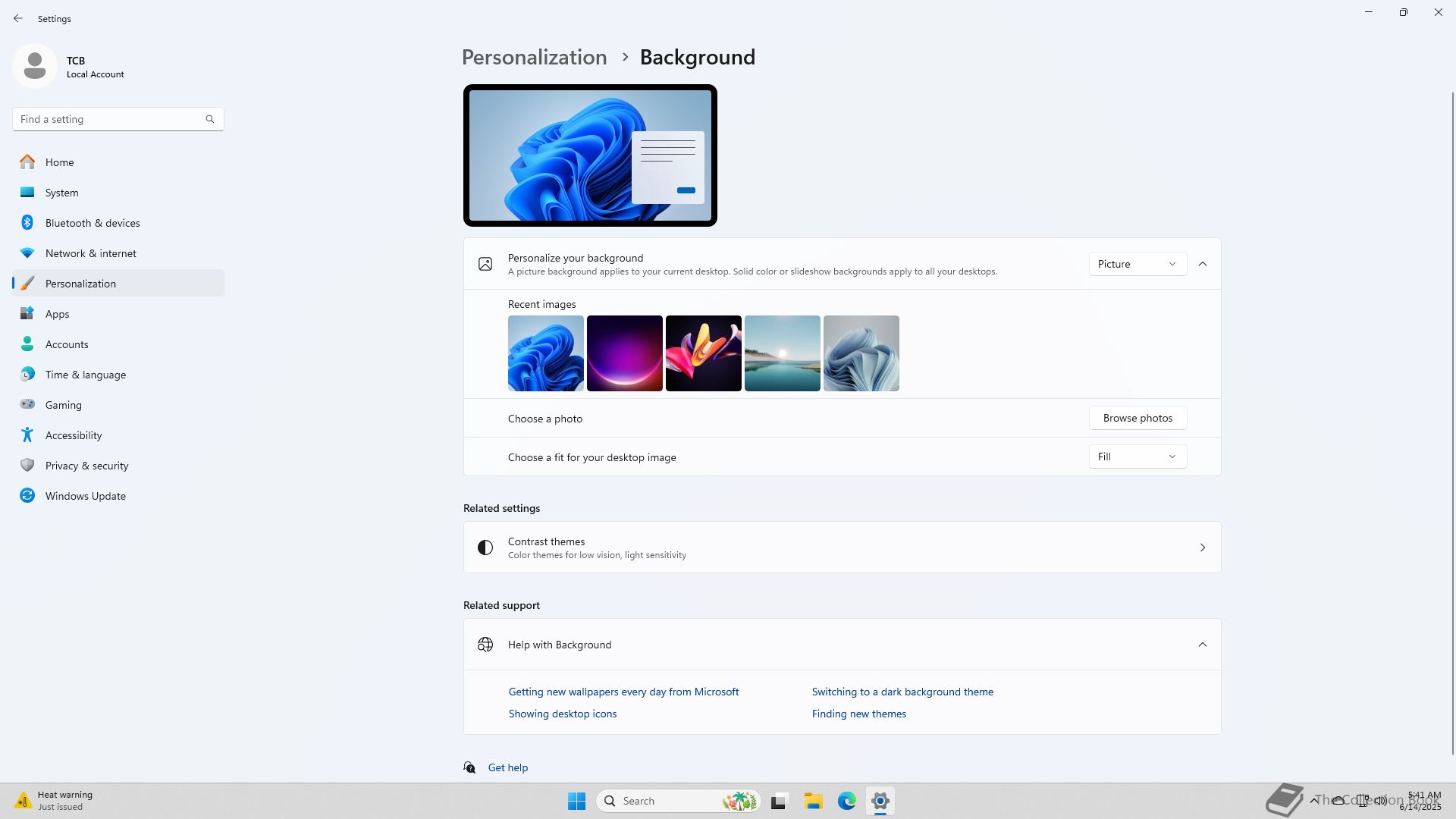
Task: Open Windows Update page
Action: [x=85, y=496]
